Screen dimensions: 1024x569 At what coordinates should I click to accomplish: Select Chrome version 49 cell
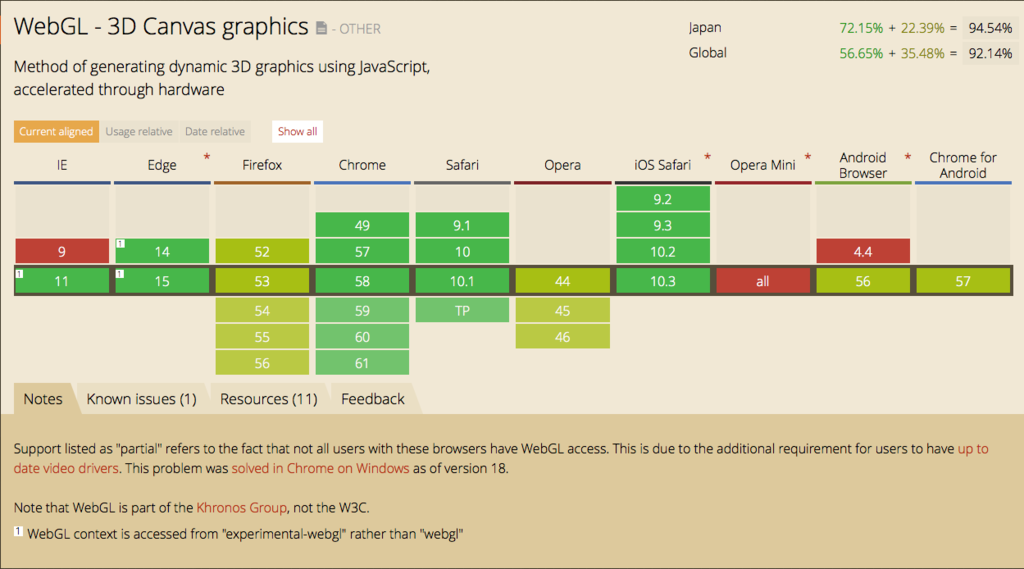pos(362,225)
